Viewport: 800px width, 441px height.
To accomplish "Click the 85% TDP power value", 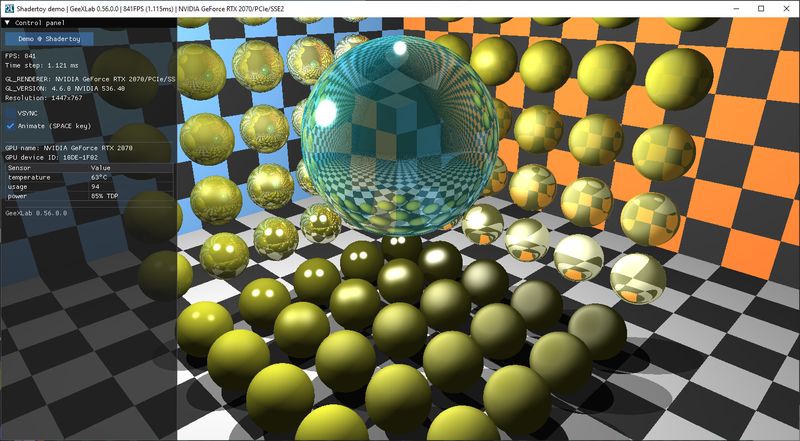I will pyautogui.click(x=103, y=196).
